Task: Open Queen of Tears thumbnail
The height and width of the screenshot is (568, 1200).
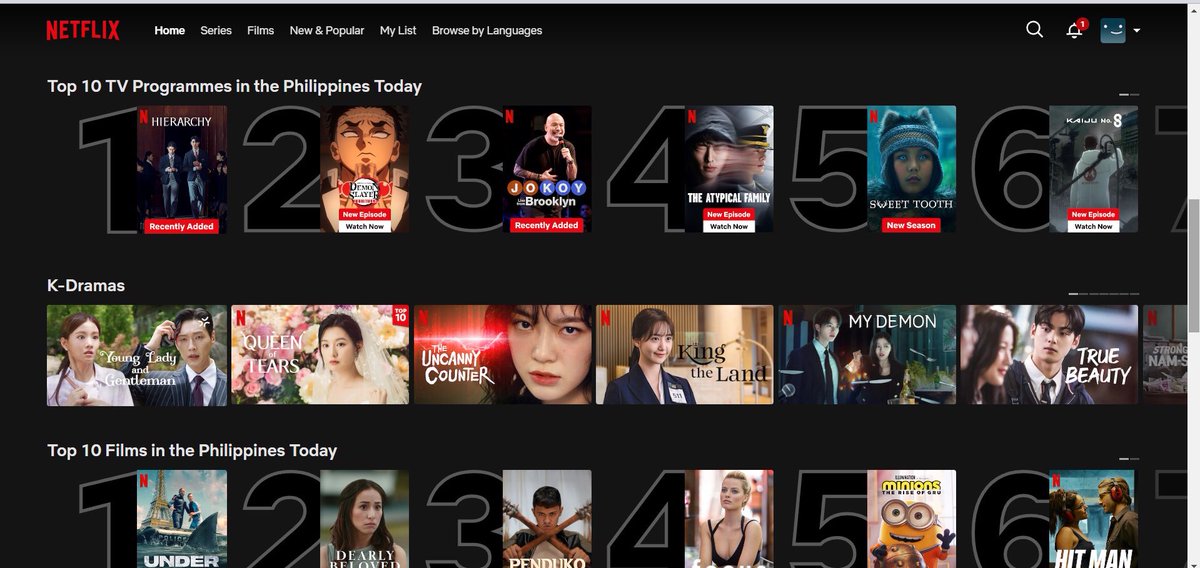Action: click(320, 355)
